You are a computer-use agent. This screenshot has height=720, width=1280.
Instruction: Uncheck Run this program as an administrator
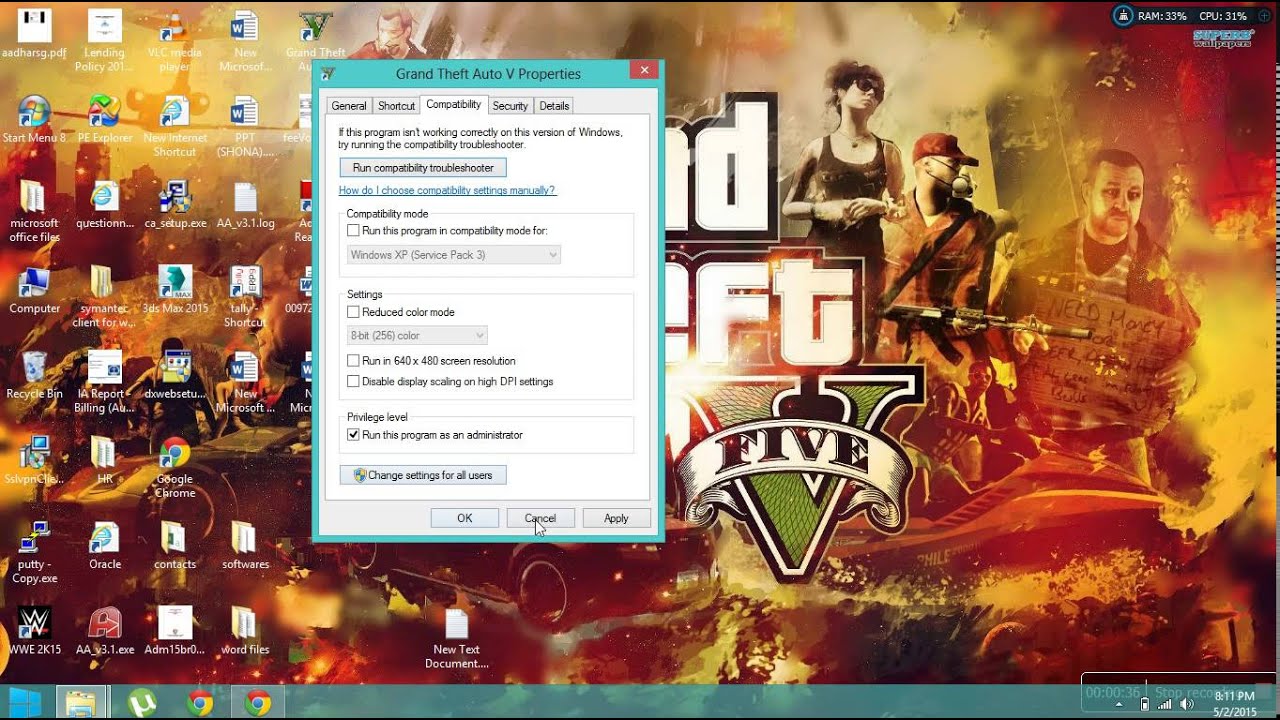click(353, 435)
